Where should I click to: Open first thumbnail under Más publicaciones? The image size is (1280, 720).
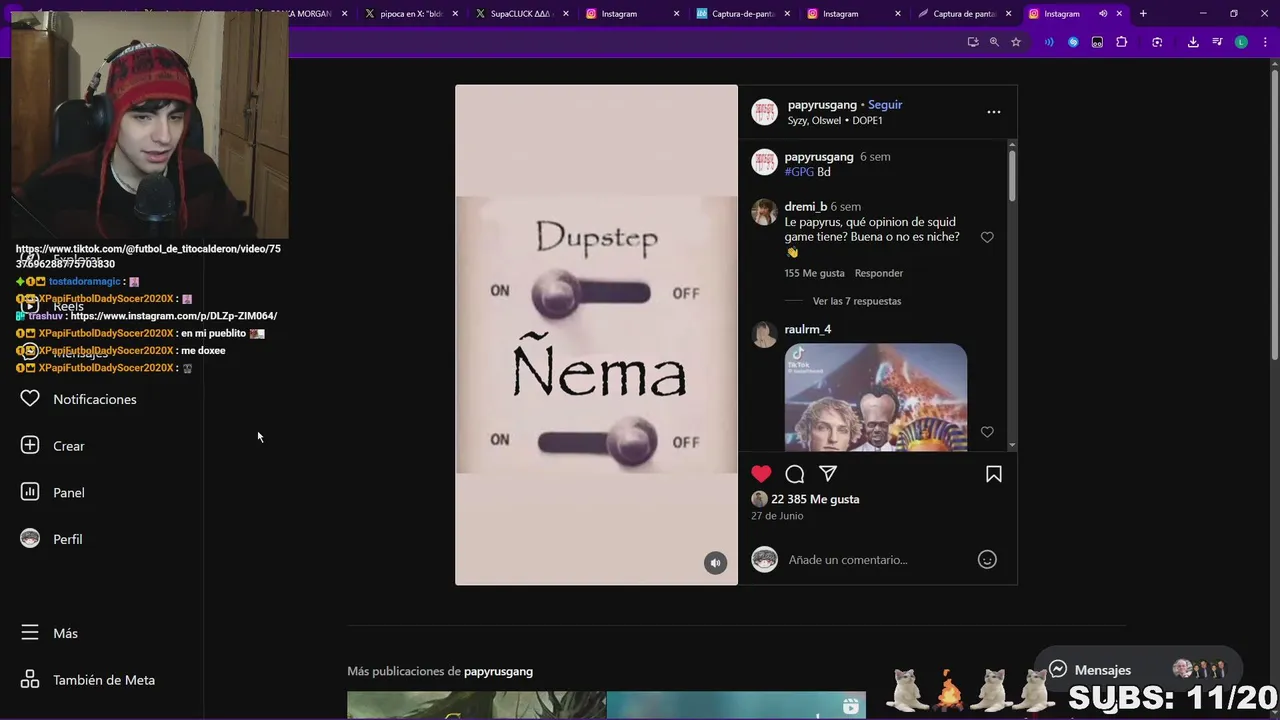476,705
